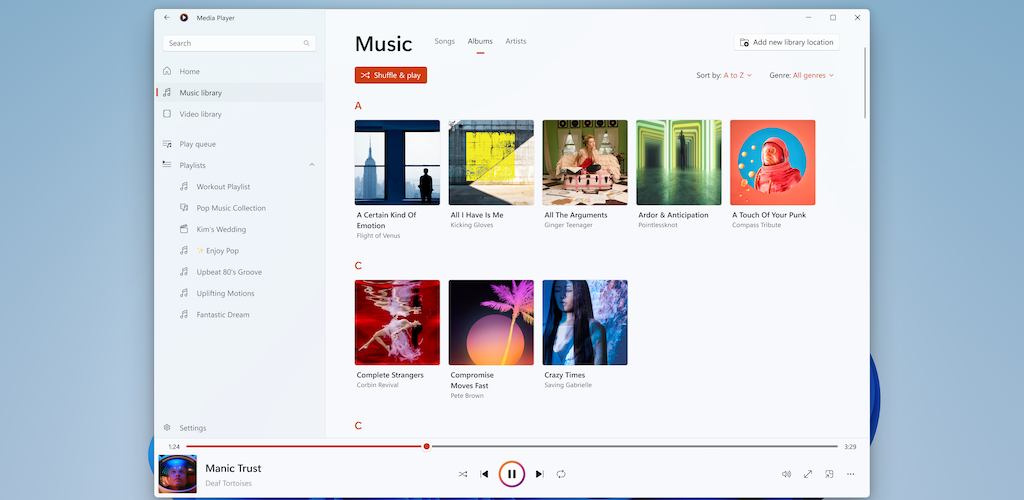Image resolution: width=1024 pixels, height=500 pixels.
Task: Pause the current song
Action: pyautogui.click(x=511, y=474)
